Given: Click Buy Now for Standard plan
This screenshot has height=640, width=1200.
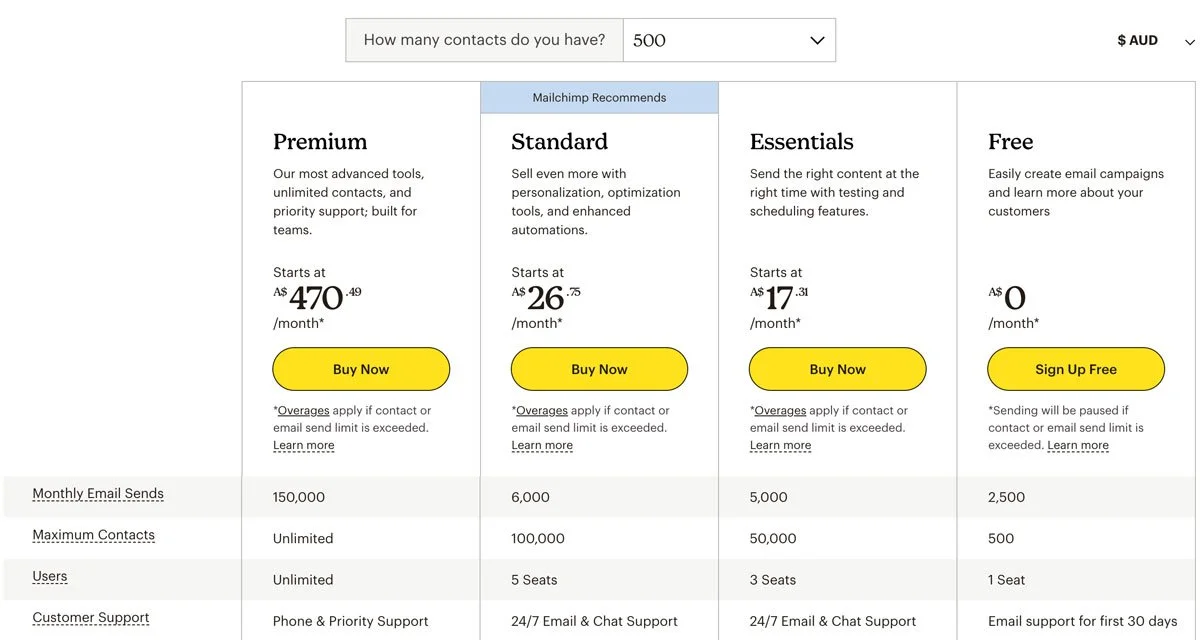Looking at the screenshot, I should 599,369.
